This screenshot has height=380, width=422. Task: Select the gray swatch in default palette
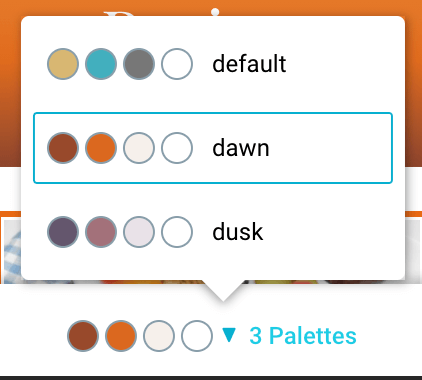[x=139, y=64]
